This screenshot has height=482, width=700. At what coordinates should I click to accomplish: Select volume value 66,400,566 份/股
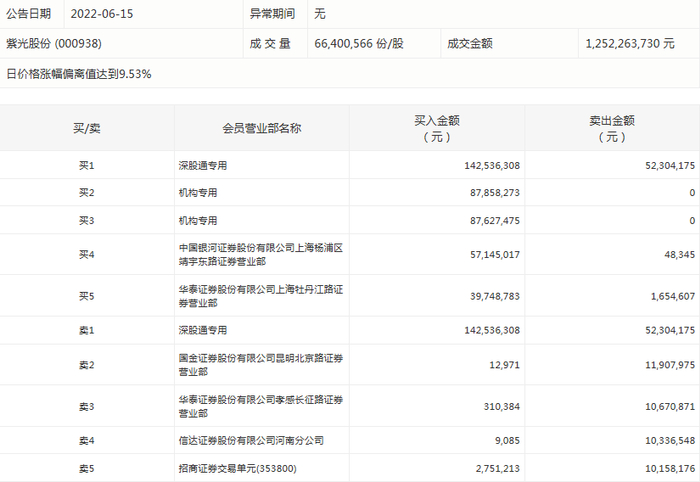(x=359, y=44)
